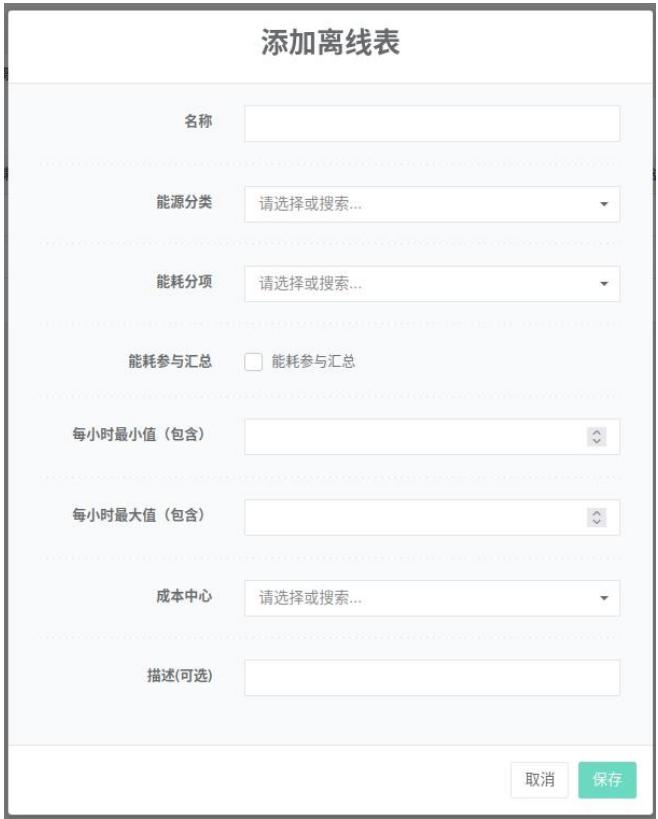Image resolution: width=658 pixels, height=819 pixels.
Task: Click the 成本中心 field label
Action: point(183,596)
